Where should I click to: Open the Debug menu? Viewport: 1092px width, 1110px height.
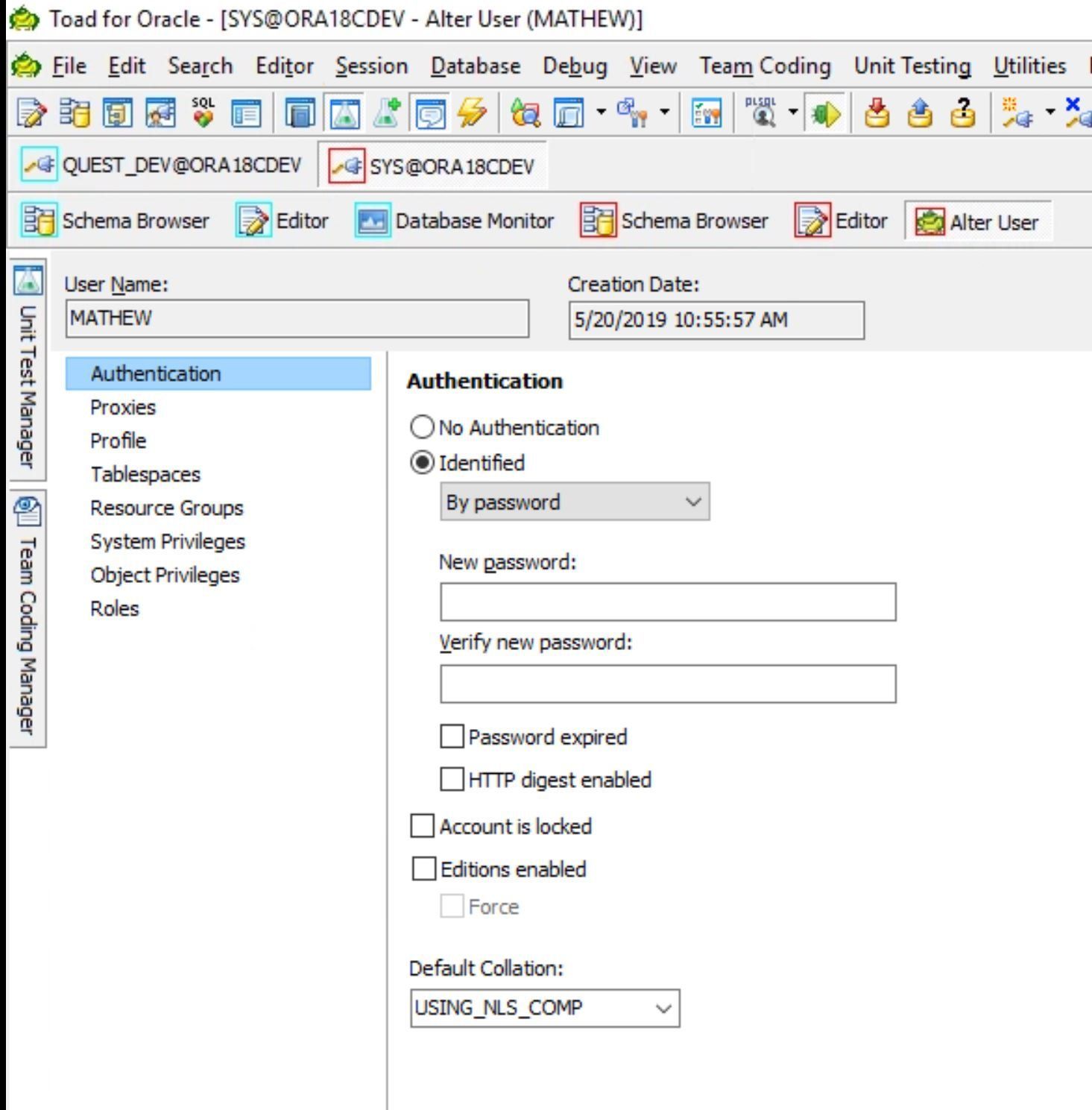pos(575,66)
